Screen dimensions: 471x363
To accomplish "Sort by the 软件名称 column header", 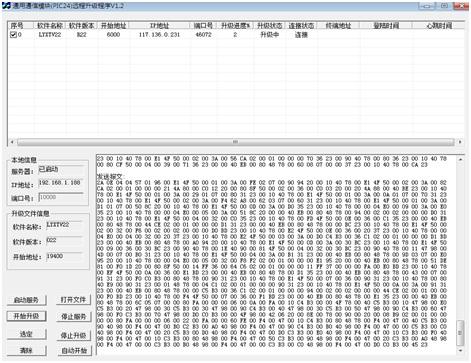I will (x=50, y=26).
